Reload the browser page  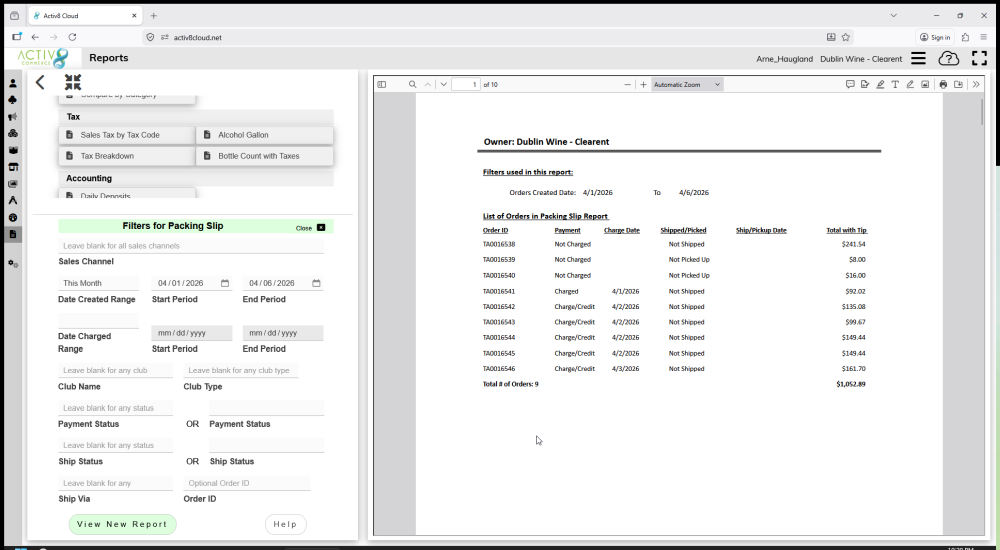tap(72, 37)
